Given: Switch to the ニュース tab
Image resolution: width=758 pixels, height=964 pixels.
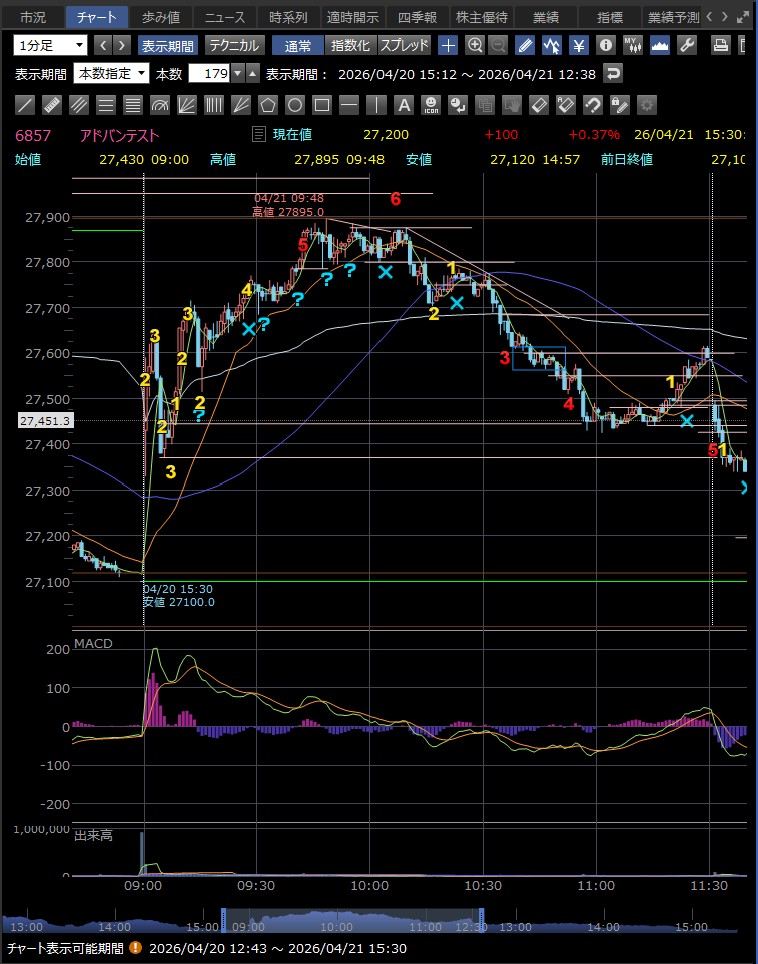Looking at the screenshot, I should point(225,17).
